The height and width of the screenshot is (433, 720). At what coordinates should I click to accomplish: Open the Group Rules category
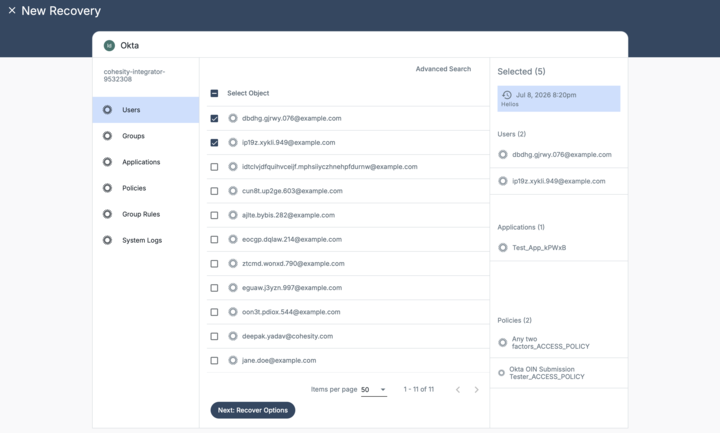pyautogui.click(x=146, y=214)
